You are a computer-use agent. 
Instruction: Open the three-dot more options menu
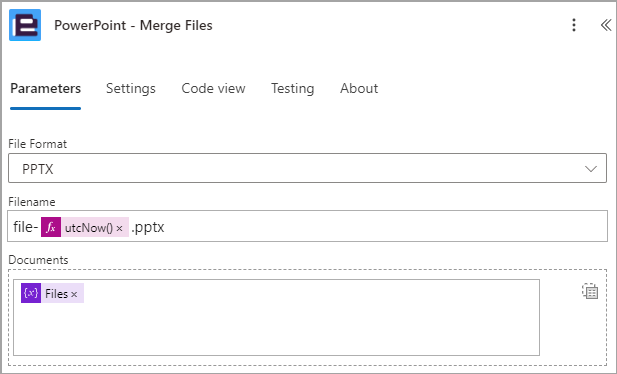574,25
